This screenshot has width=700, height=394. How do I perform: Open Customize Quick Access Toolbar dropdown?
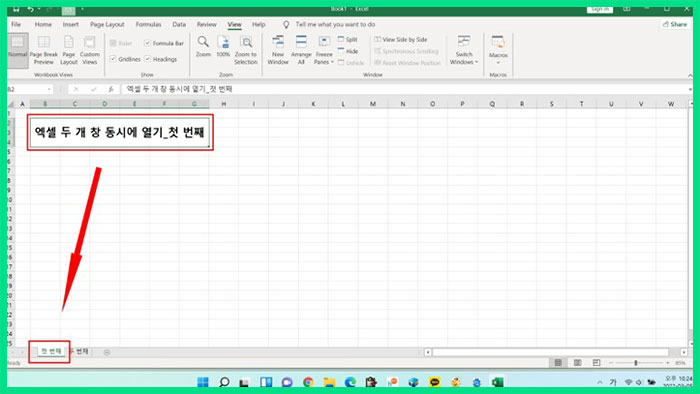[82, 9]
